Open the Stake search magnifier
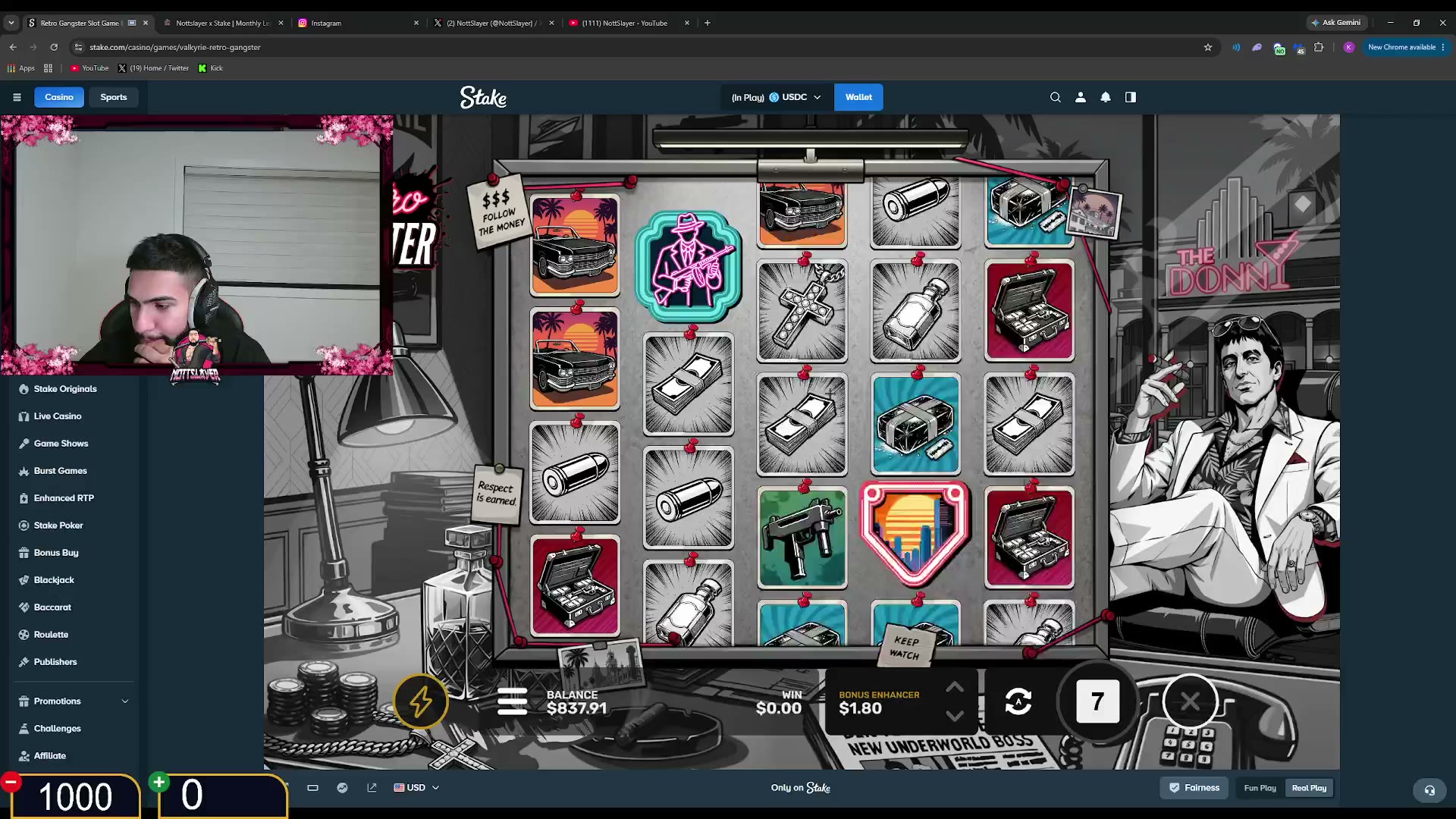Image resolution: width=1456 pixels, height=819 pixels. pos(1055,97)
